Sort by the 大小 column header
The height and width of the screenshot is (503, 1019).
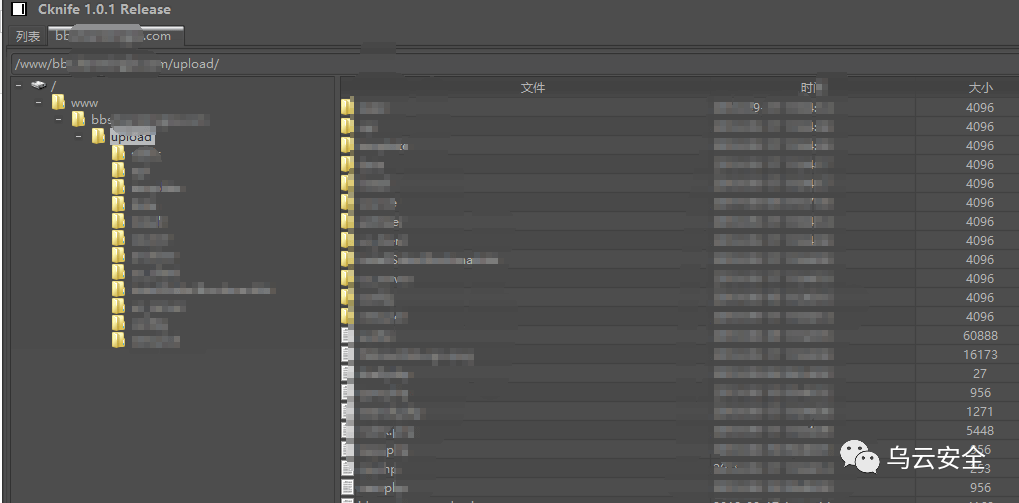click(x=980, y=88)
